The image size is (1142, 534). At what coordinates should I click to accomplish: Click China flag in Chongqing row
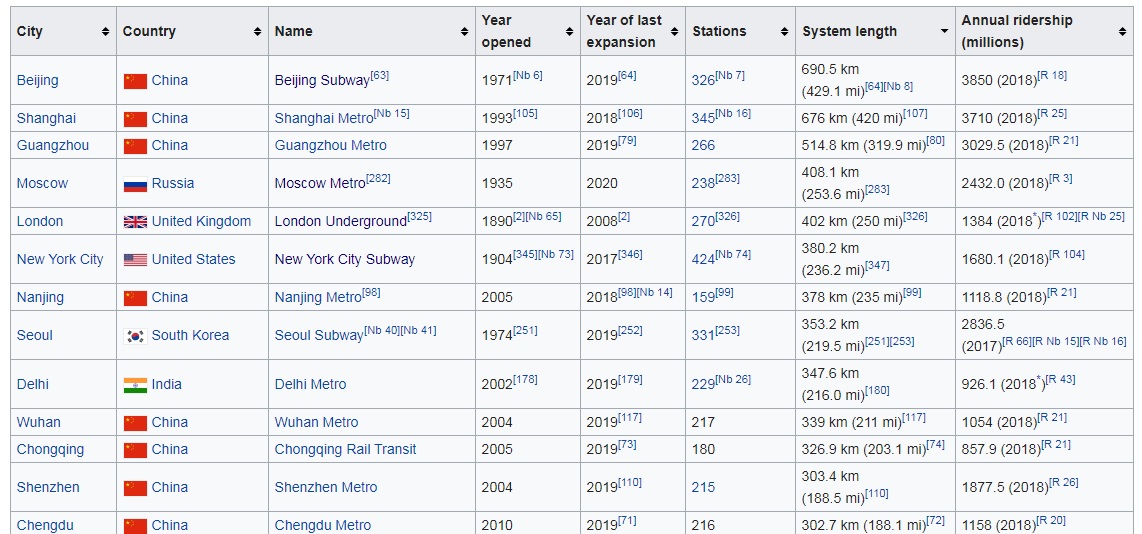coord(135,449)
